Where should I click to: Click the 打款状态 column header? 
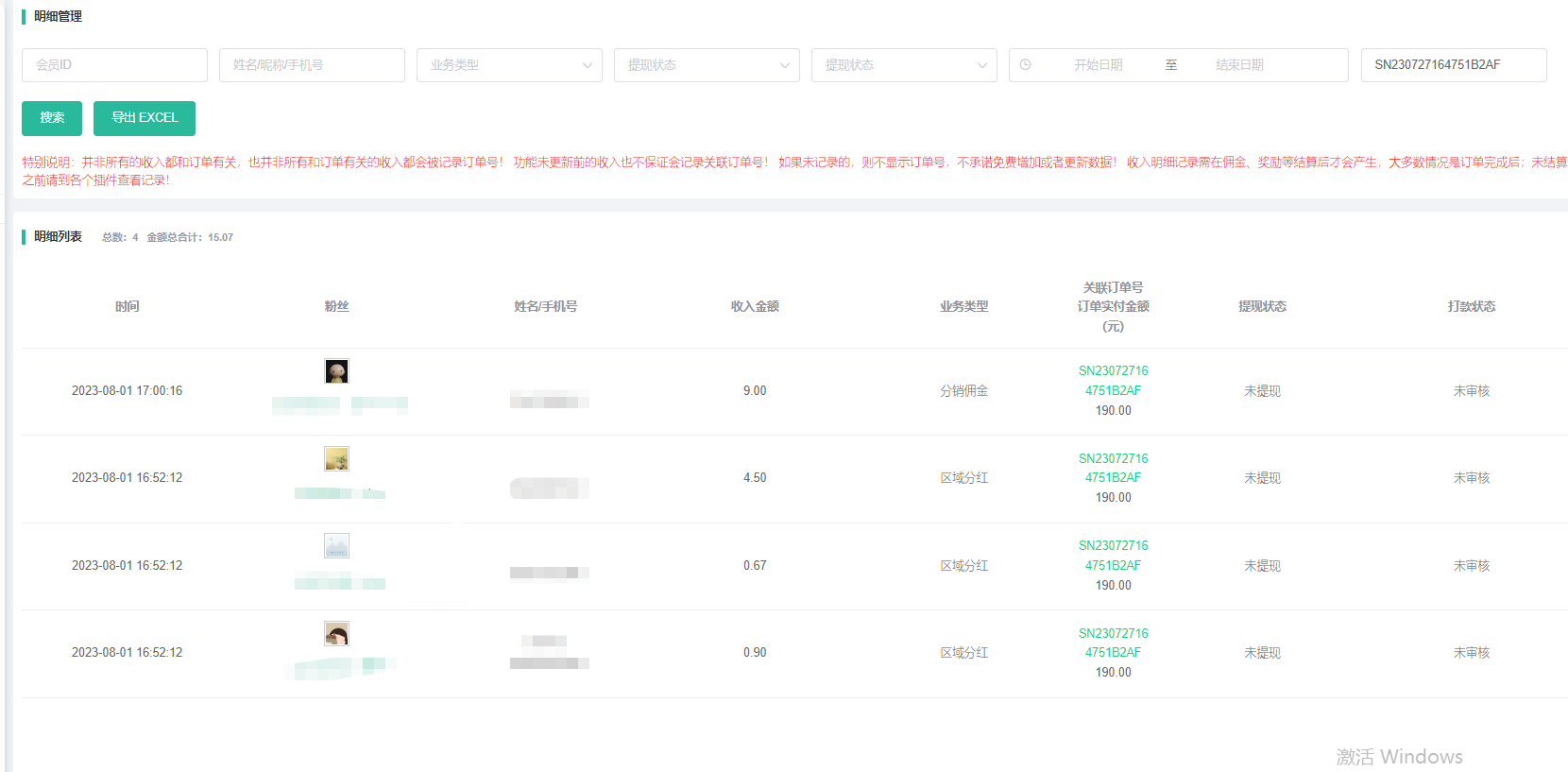coord(1471,306)
